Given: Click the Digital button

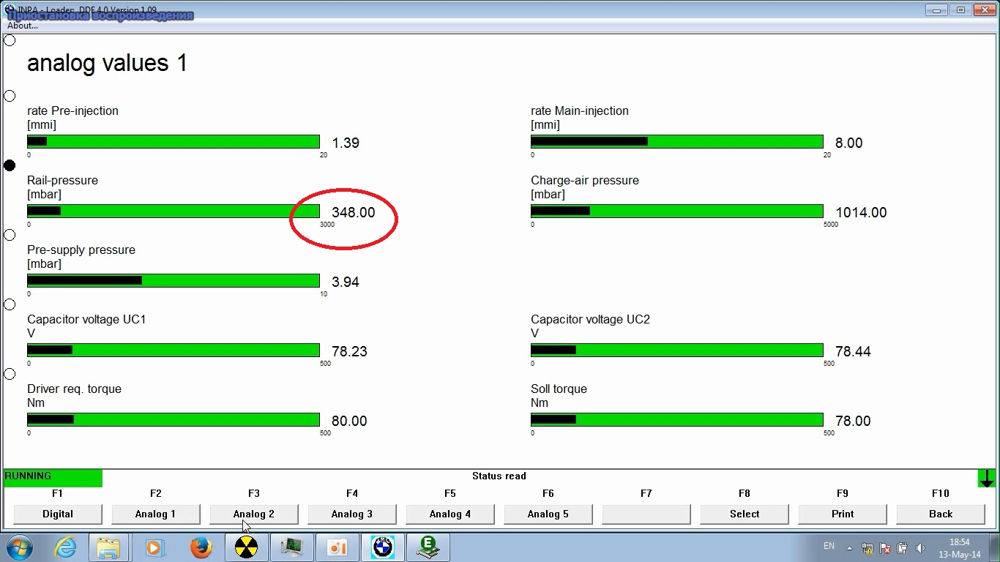Looking at the screenshot, I should [57, 514].
